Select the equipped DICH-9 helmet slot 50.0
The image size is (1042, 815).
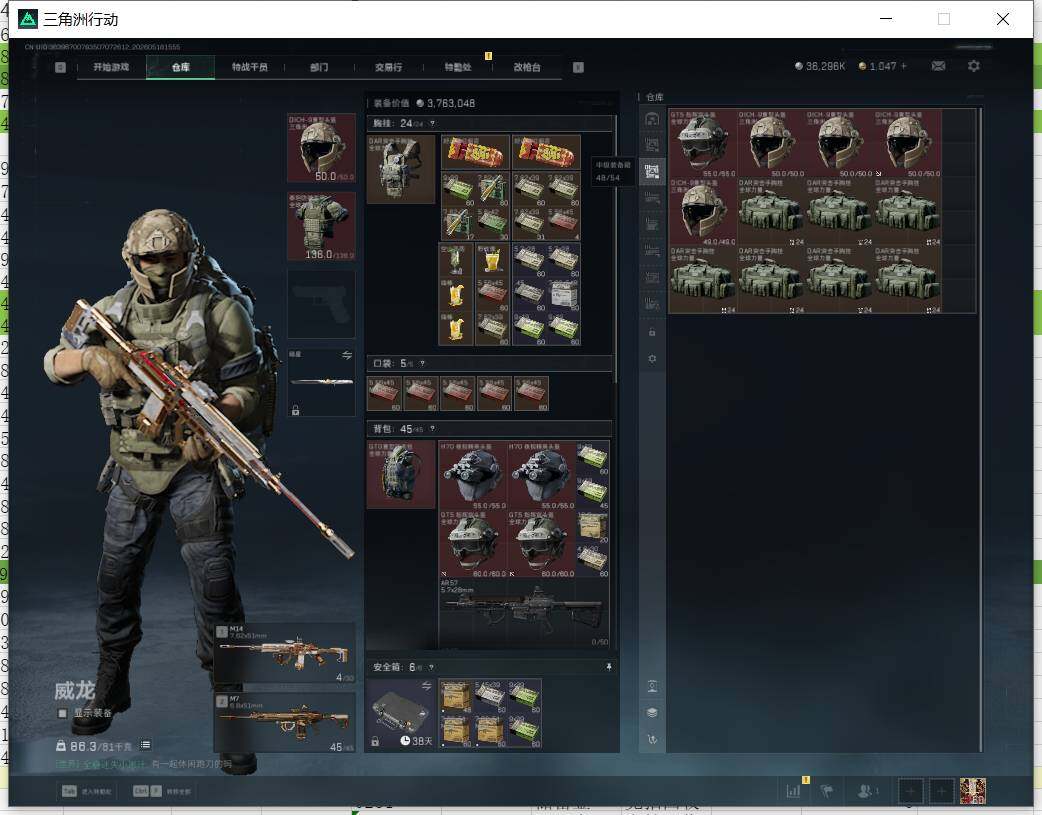click(321, 148)
